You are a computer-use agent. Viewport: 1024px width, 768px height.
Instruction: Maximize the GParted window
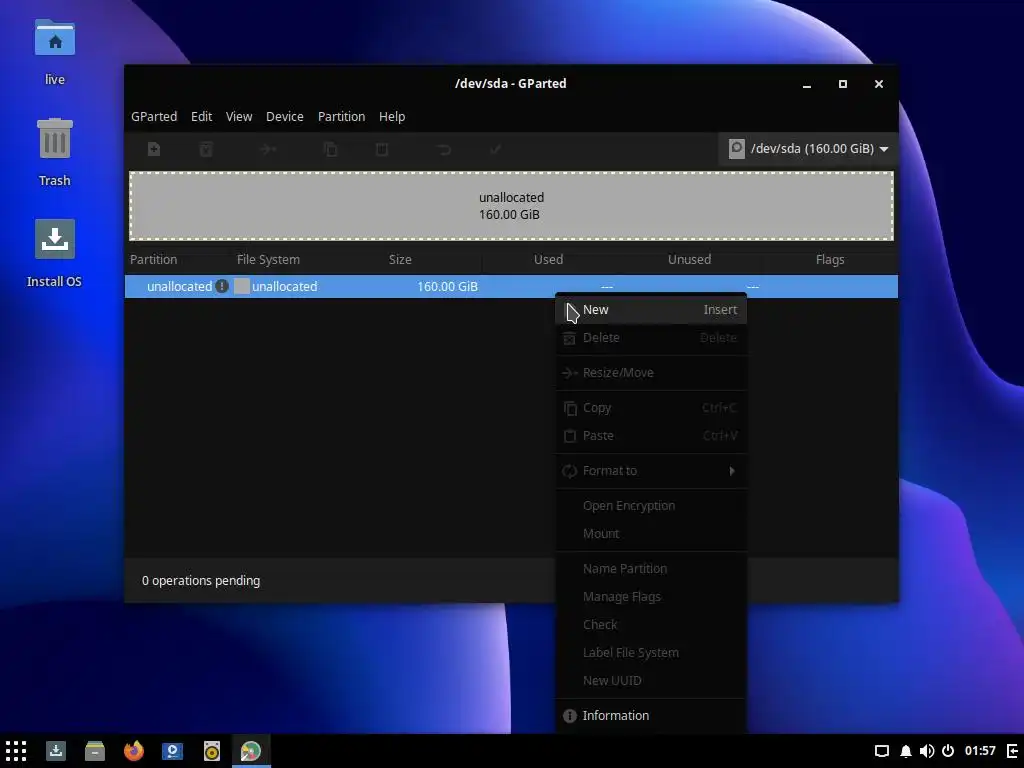click(843, 84)
